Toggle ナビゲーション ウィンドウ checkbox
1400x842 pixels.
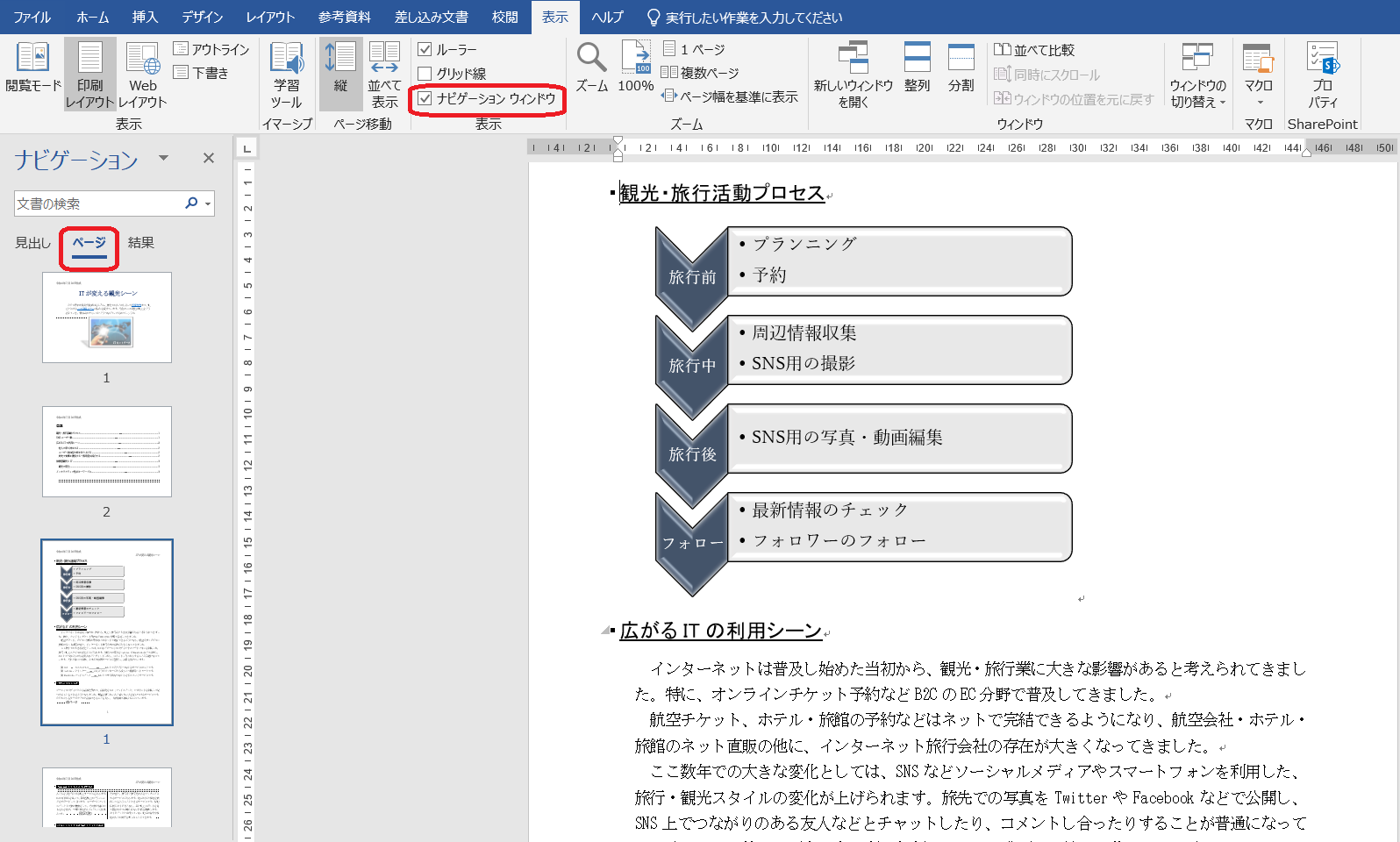point(425,98)
